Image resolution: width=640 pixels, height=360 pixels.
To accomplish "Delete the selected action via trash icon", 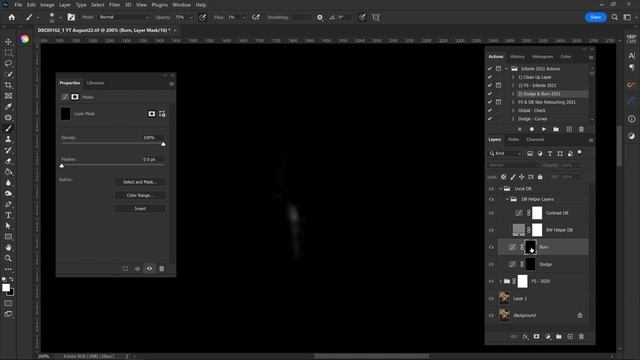I will pyautogui.click(x=581, y=129).
